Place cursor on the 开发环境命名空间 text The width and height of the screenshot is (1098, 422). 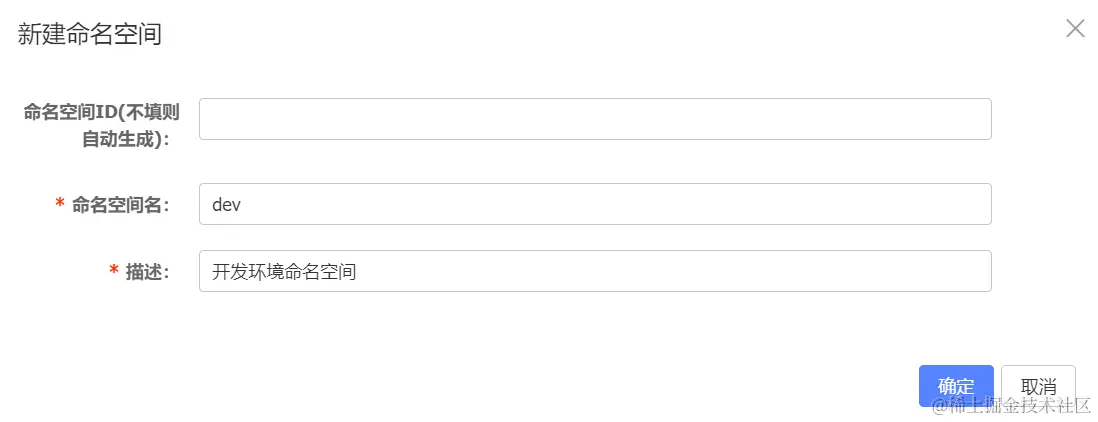(284, 271)
